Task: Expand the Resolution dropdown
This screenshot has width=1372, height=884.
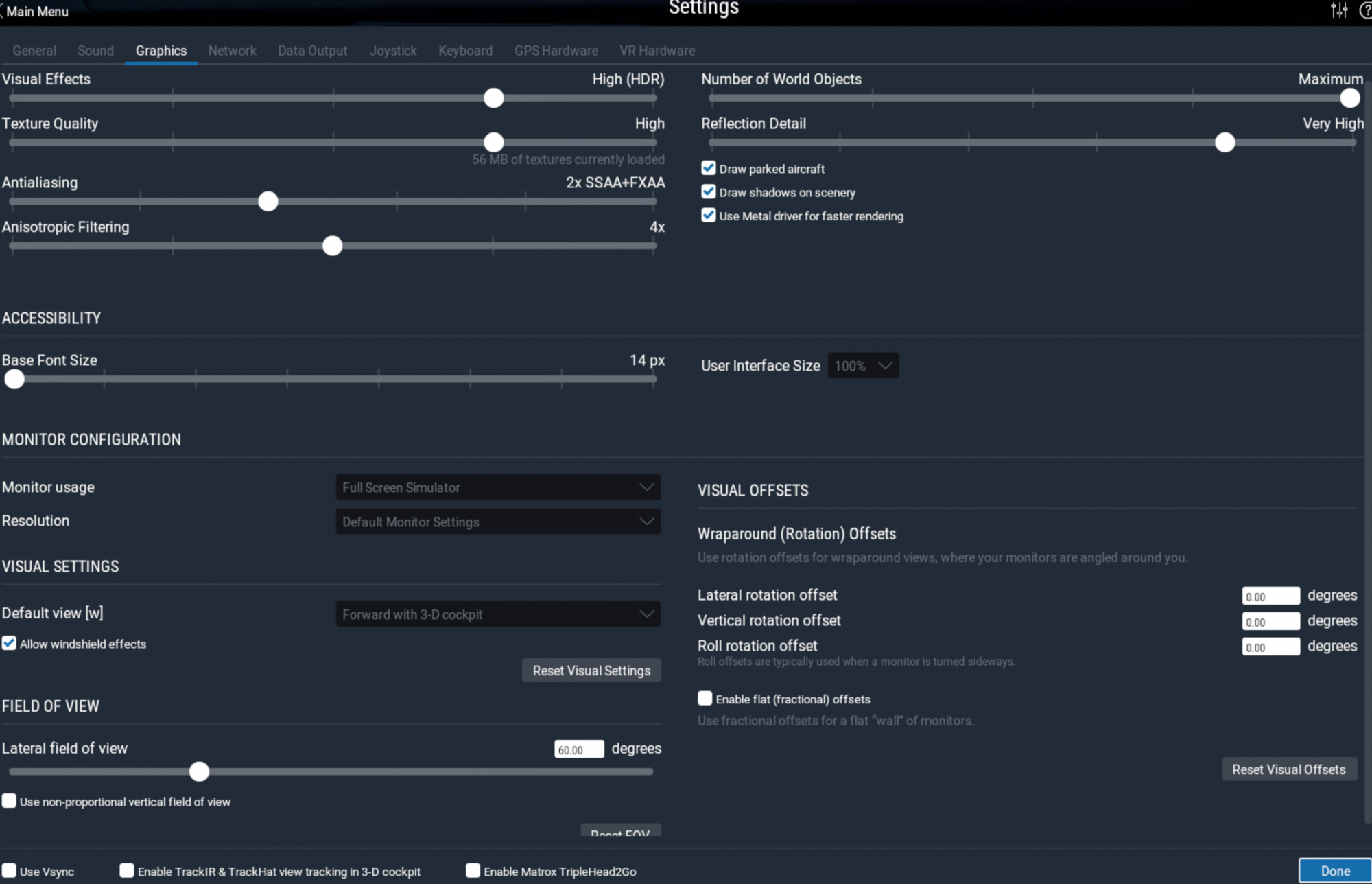Action: [498, 522]
